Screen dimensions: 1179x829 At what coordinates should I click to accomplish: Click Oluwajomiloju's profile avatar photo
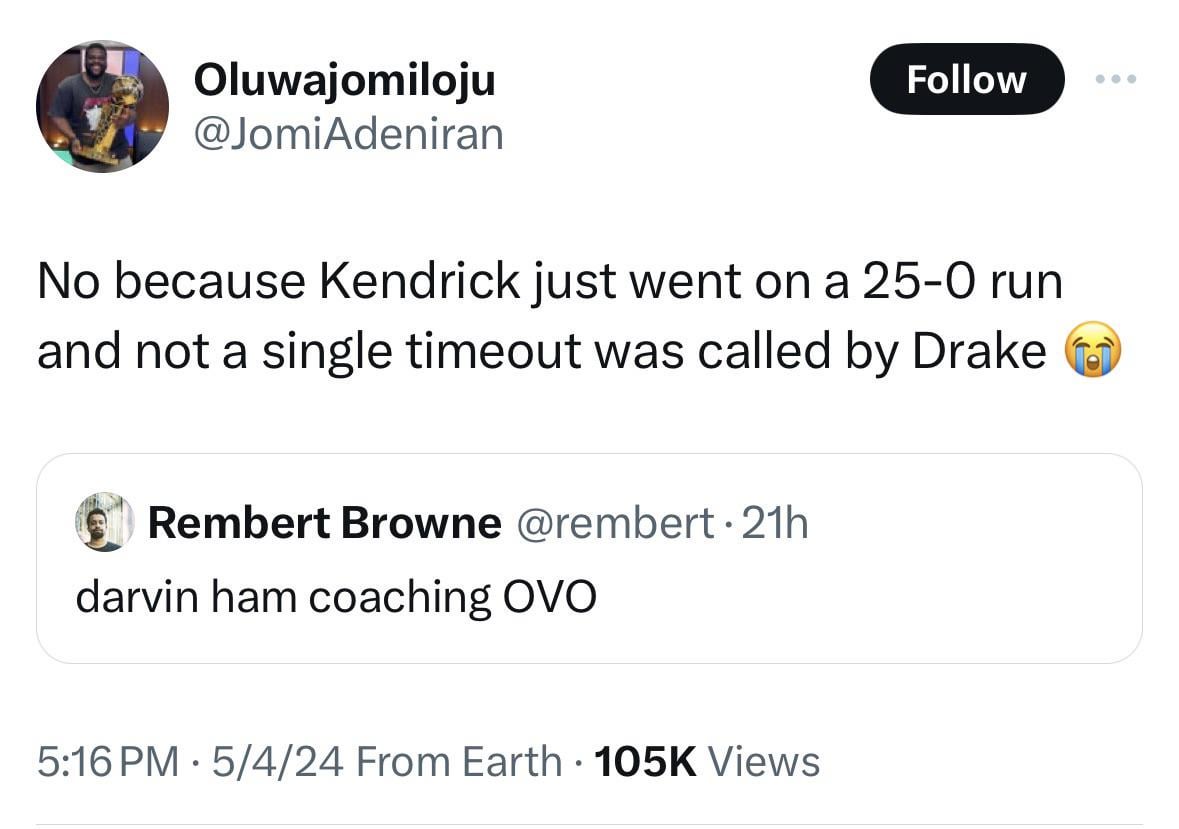click(x=102, y=106)
